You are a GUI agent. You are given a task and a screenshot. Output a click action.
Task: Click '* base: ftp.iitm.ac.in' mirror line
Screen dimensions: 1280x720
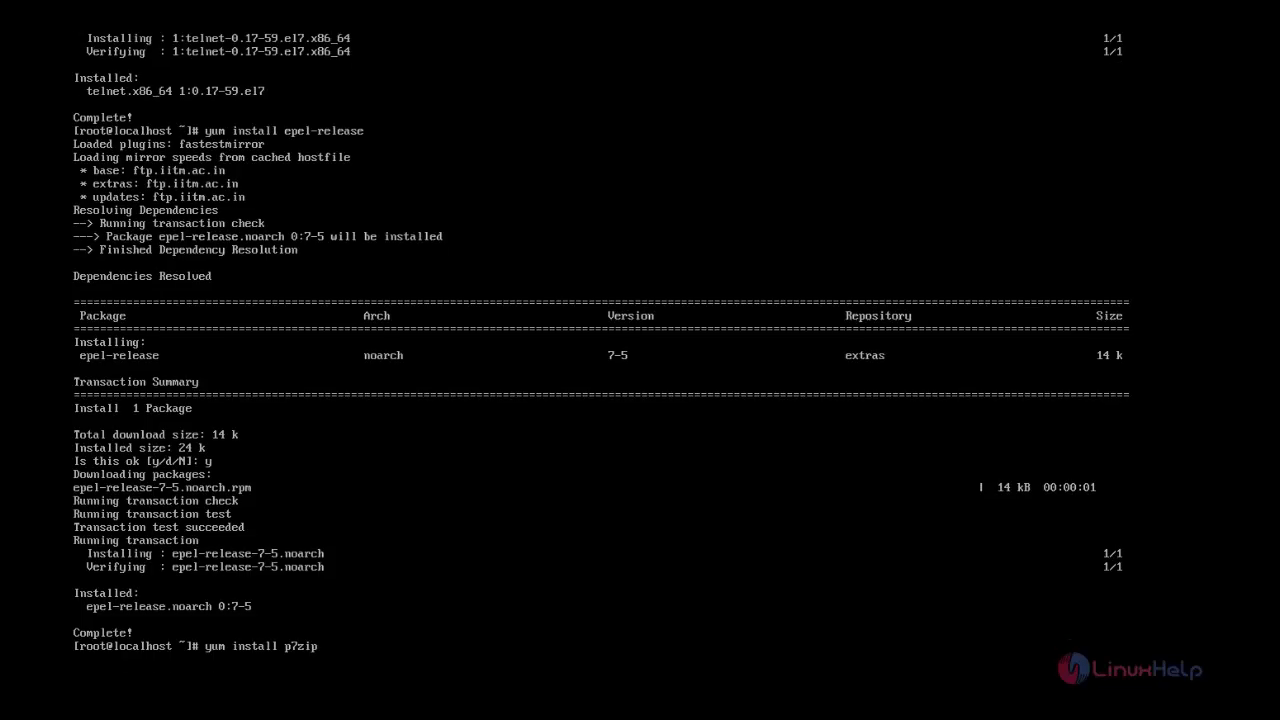tap(152, 170)
